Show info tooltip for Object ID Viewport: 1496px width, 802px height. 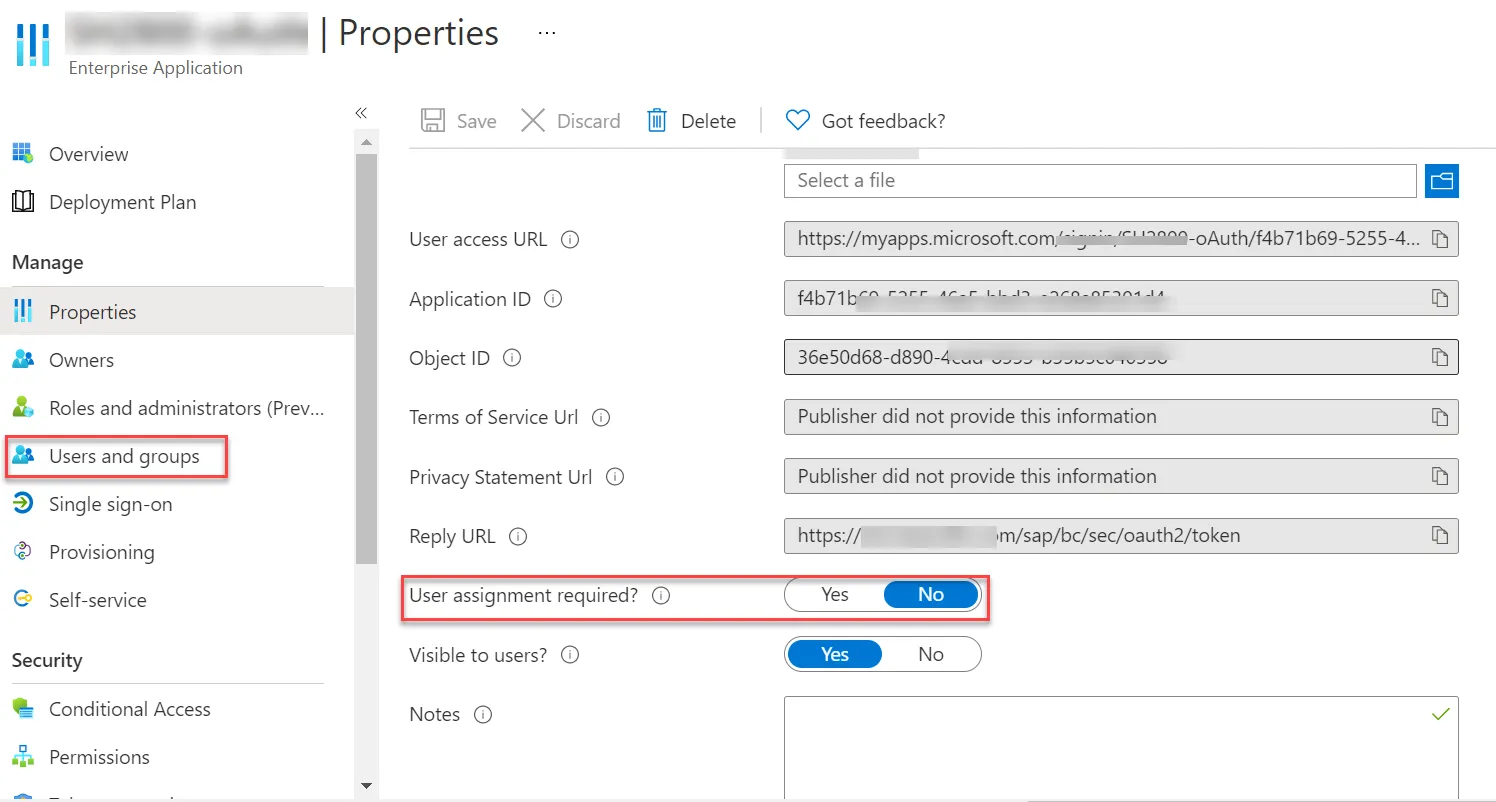(512, 358)
